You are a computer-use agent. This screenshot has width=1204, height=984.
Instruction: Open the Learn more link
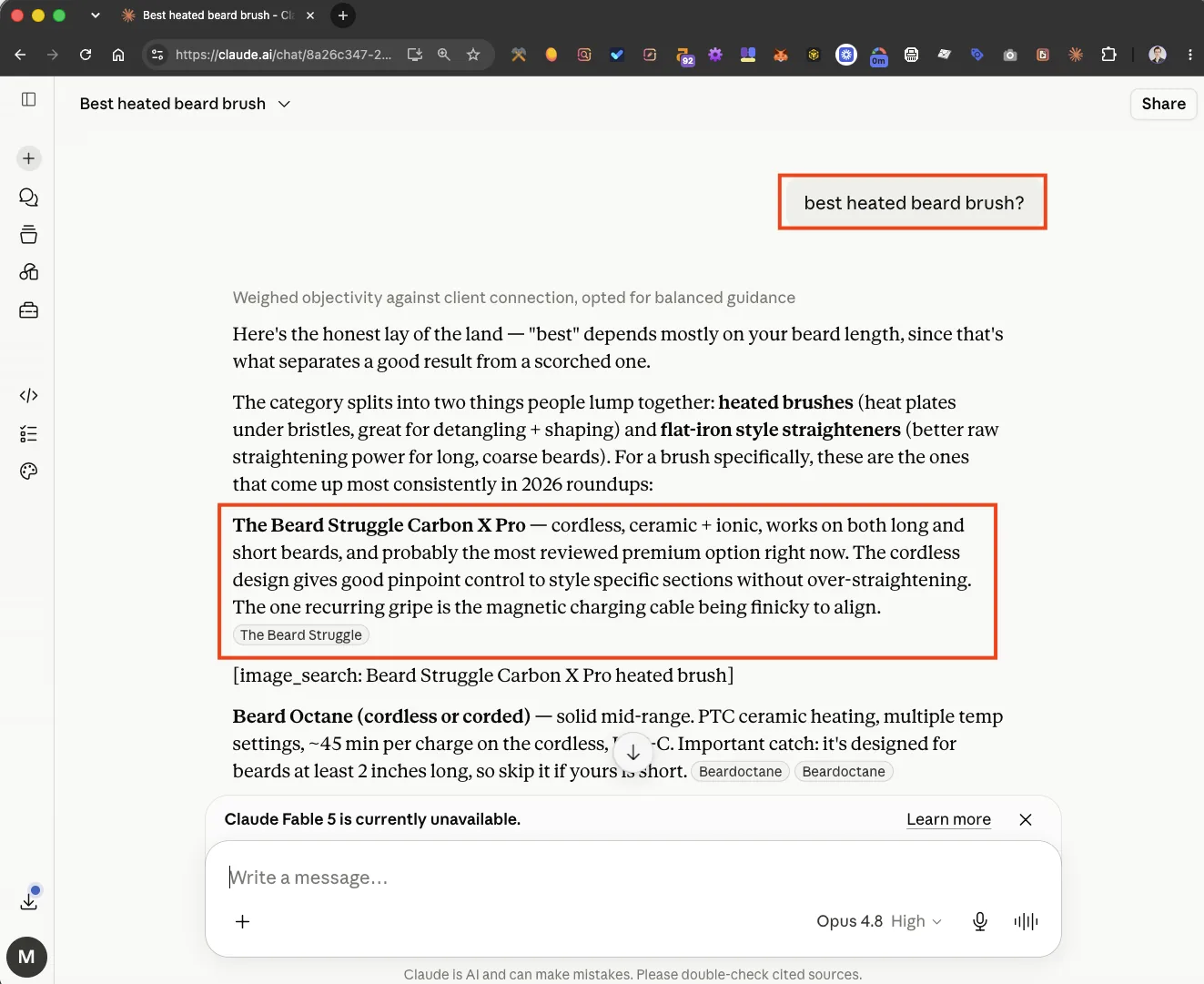click(948, 819)
